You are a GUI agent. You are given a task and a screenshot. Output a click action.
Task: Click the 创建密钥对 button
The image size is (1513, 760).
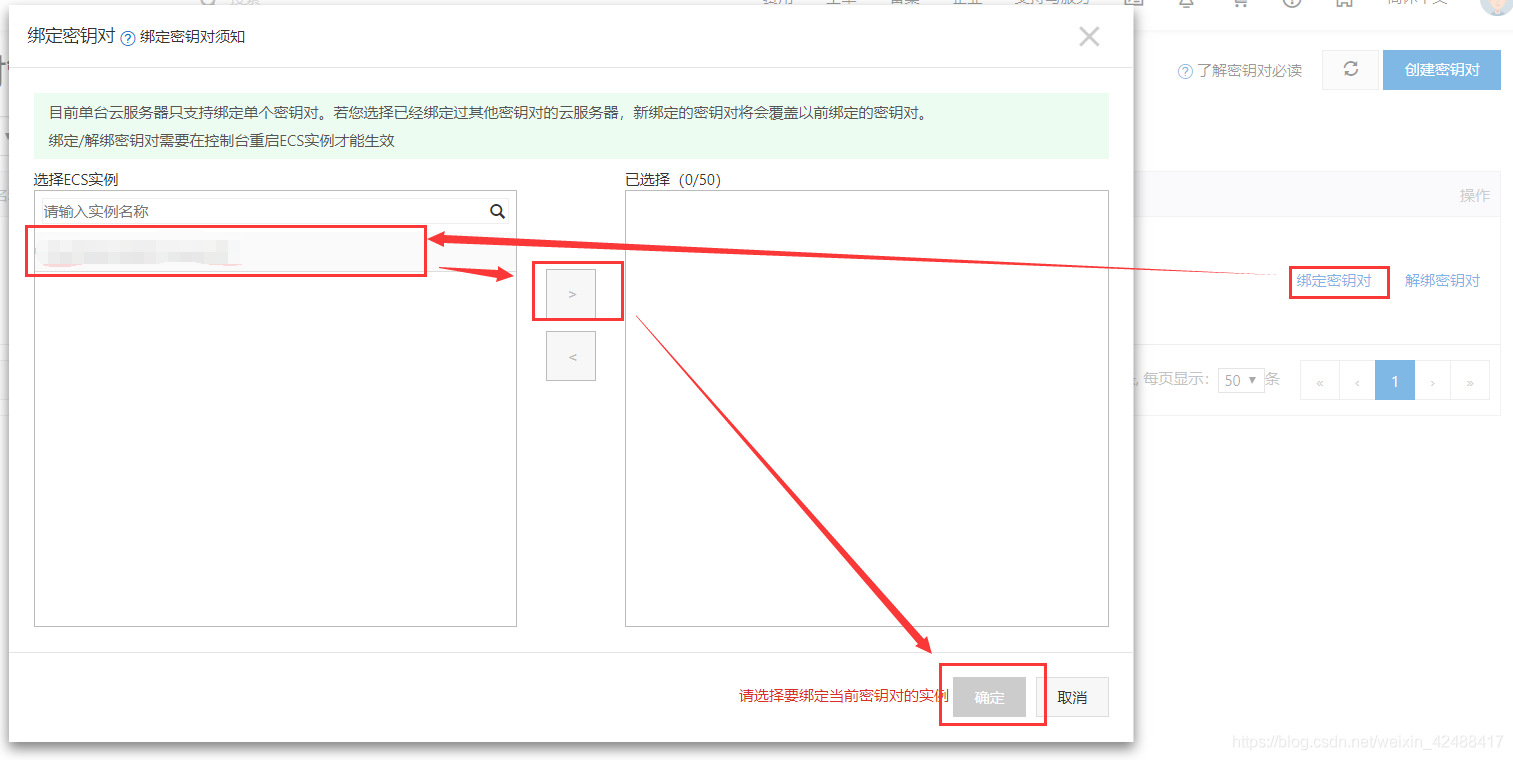pos(1442,70)
